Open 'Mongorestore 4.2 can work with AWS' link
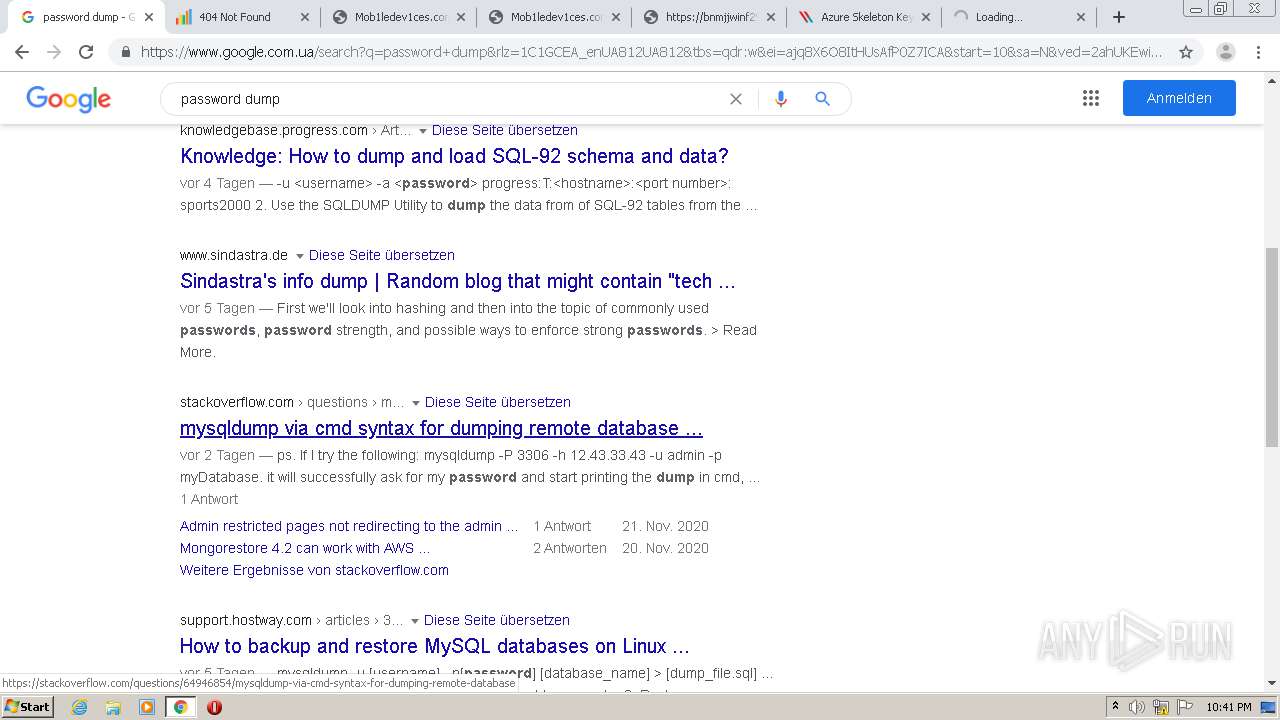The height and width of the screenshot is (720, 1280). pyautogui.click(x=305, y=548)
